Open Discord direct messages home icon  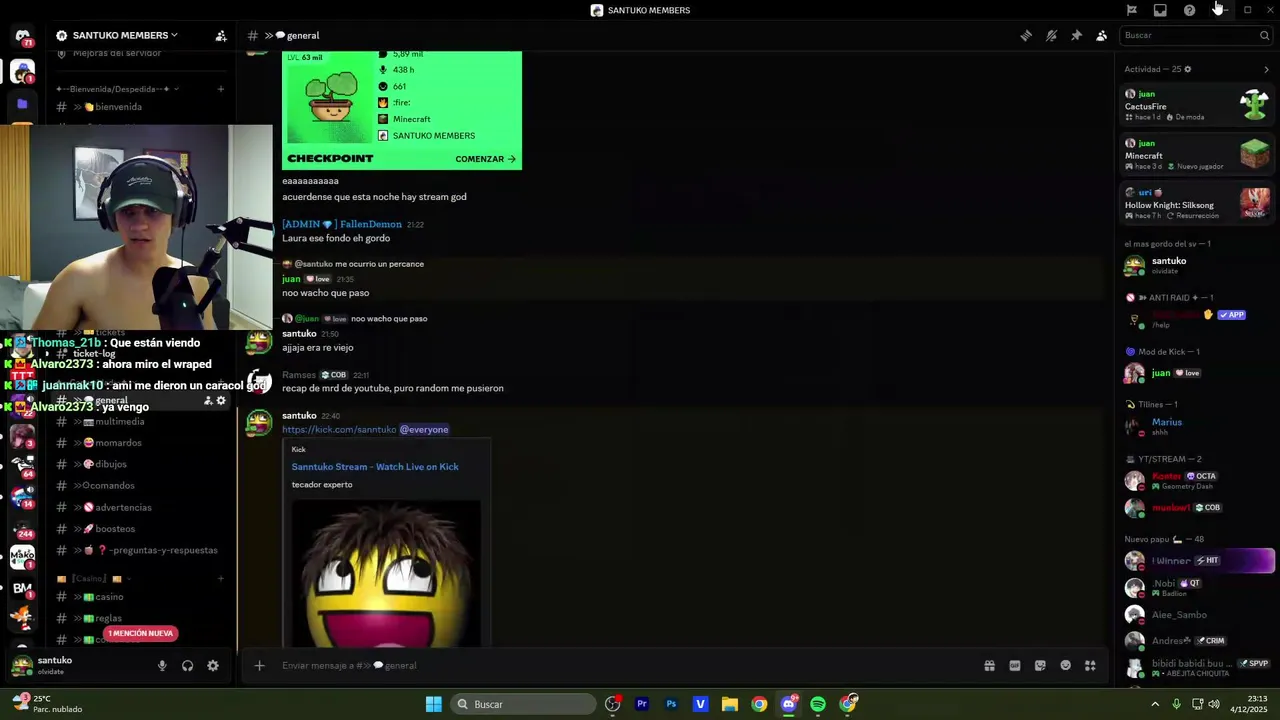22,36
